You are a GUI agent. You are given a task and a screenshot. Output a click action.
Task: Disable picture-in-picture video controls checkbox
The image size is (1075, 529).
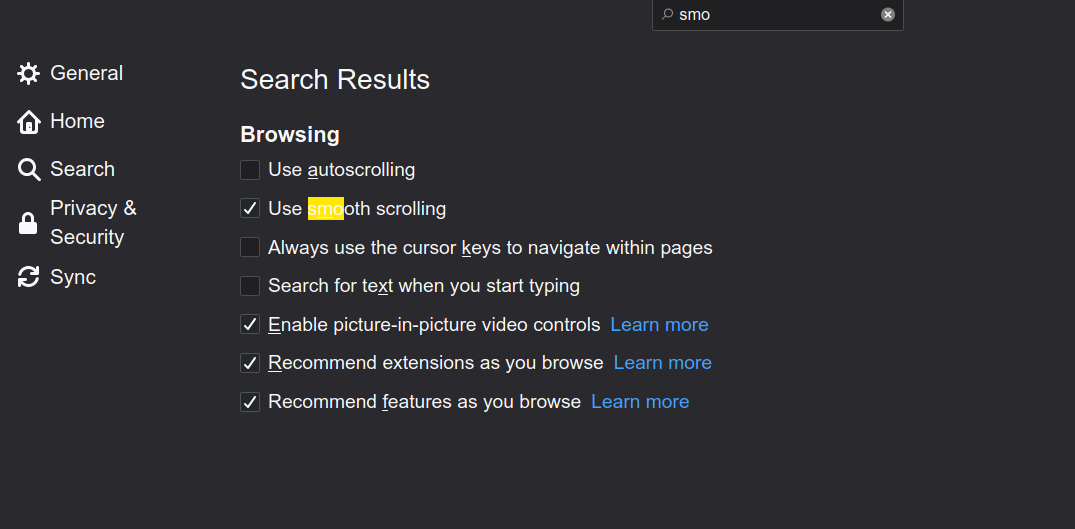pyautogui.click(x=250, y=324)
